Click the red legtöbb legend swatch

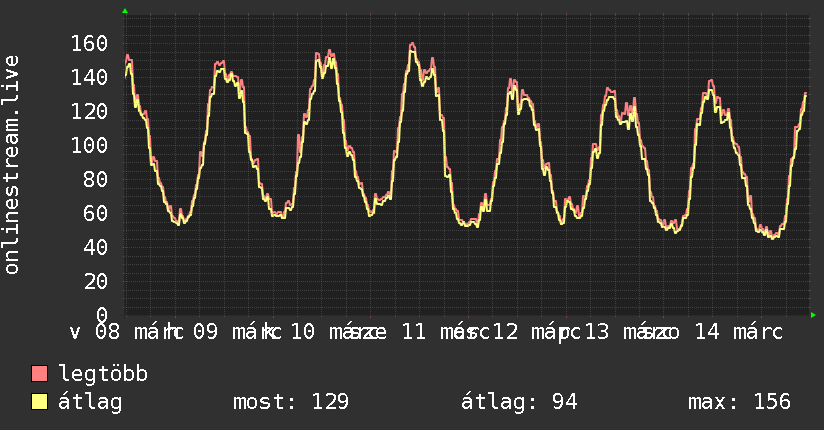pyautogui.click(x=40, y=374)
